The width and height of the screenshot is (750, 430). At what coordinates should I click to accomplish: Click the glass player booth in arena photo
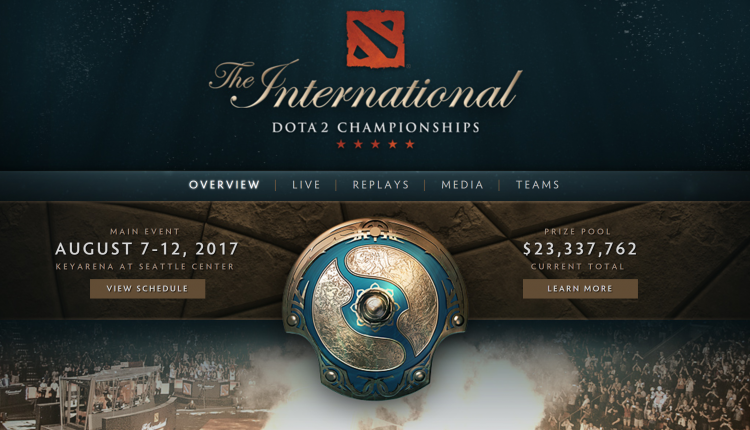click(110, 392)
